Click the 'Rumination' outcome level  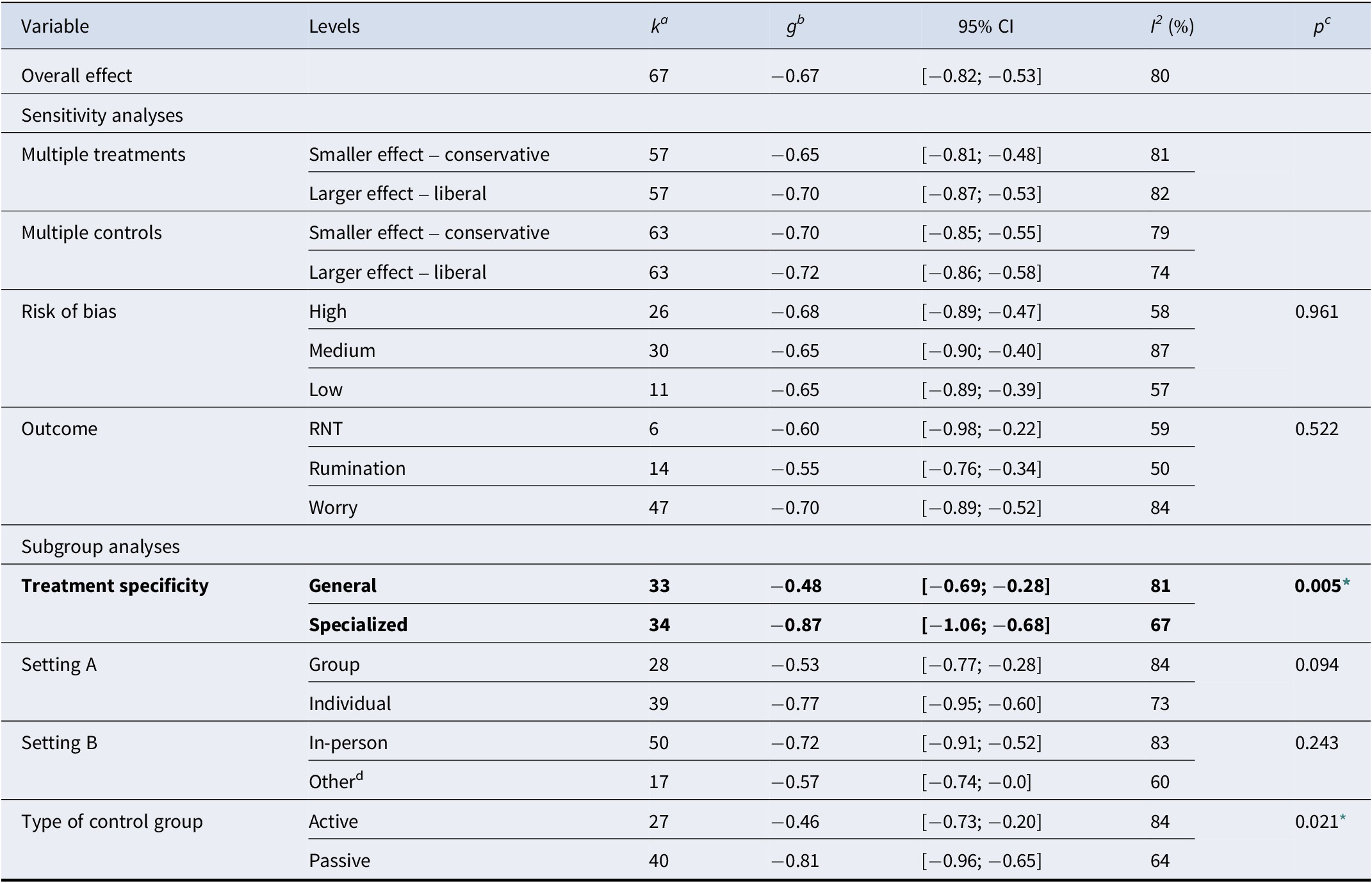(357, 468)
